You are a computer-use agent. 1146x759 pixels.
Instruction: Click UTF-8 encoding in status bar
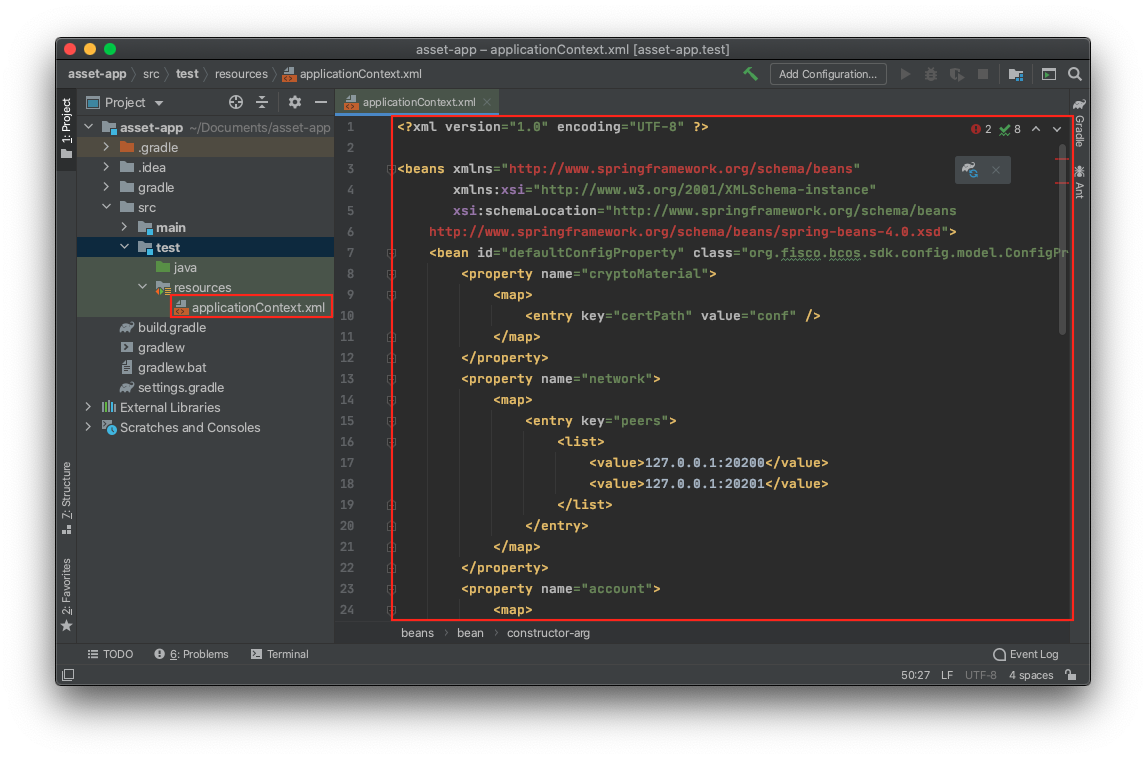981,675
